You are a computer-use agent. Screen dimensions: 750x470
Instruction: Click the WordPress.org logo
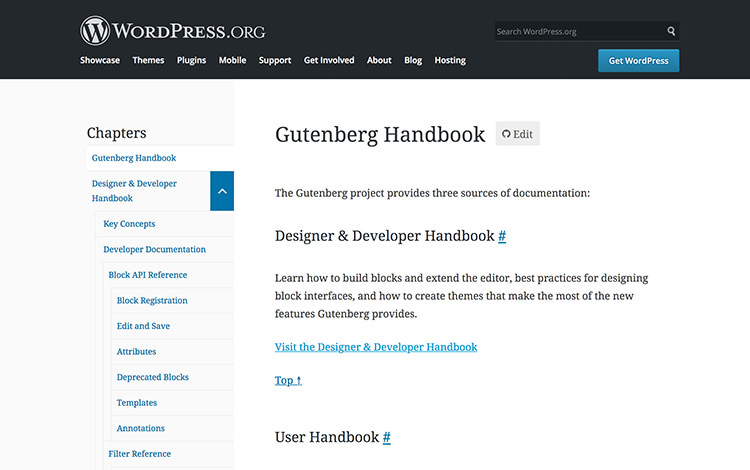click(x=173, y=30)
